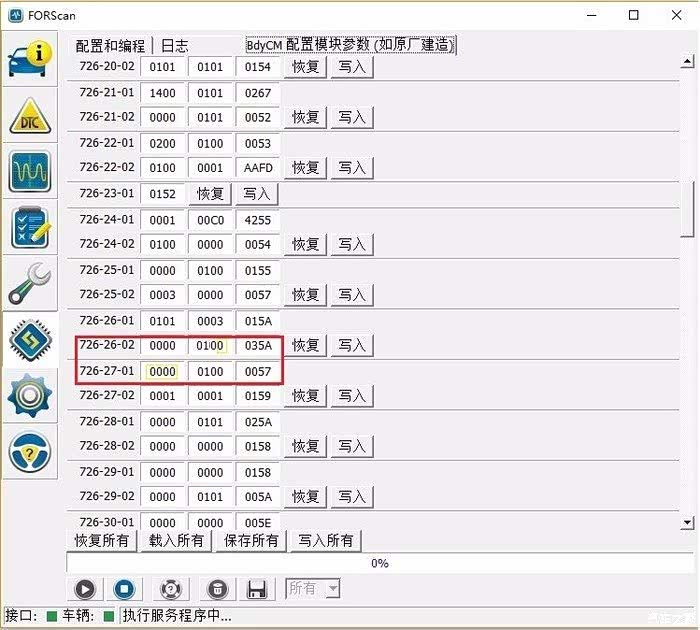Click 恢复 for row 726-22-02
700x630 pixels.
coord(305,168)
